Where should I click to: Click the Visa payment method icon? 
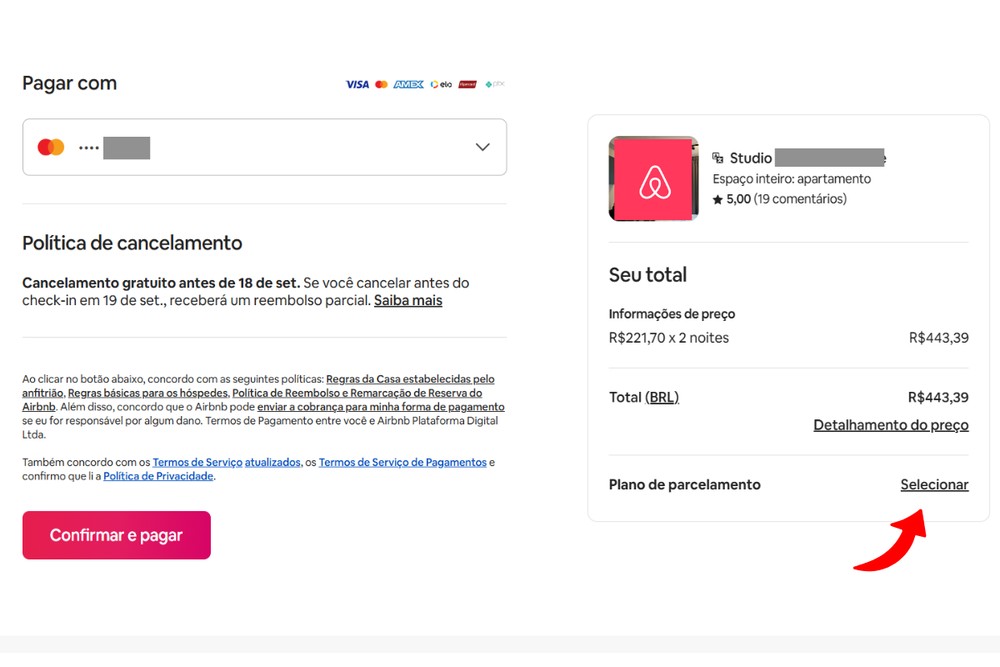(x=357, y=83)
